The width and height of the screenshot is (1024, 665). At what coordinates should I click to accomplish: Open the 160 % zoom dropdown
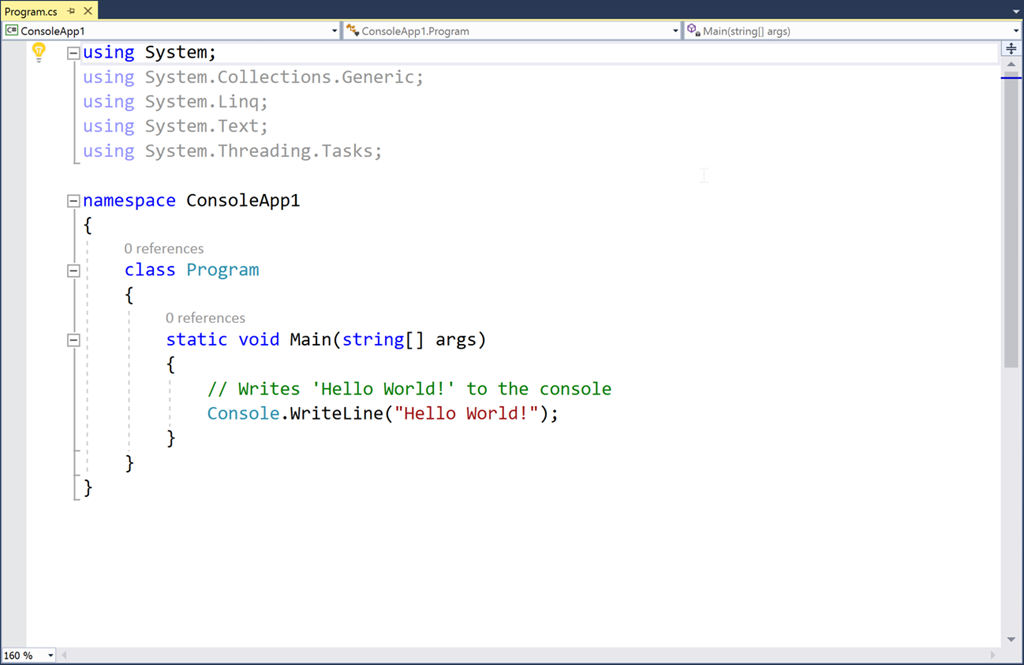(x=53, y=656)
